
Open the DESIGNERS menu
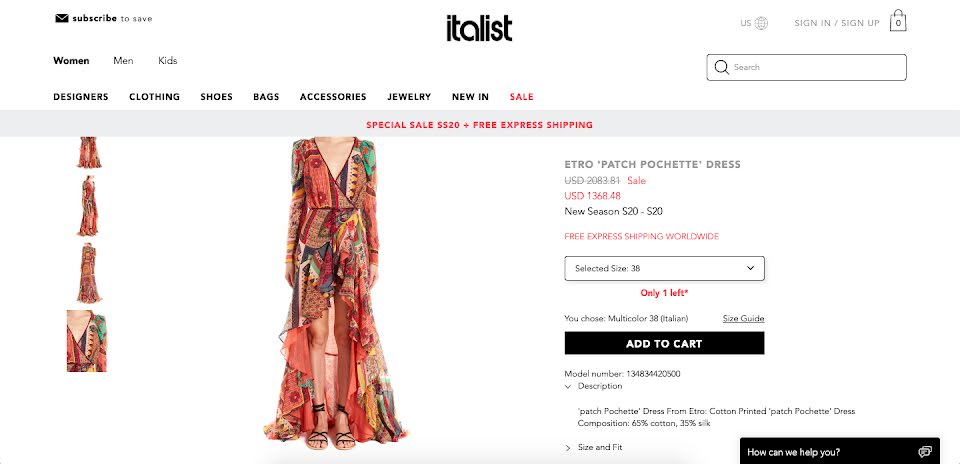81,97
